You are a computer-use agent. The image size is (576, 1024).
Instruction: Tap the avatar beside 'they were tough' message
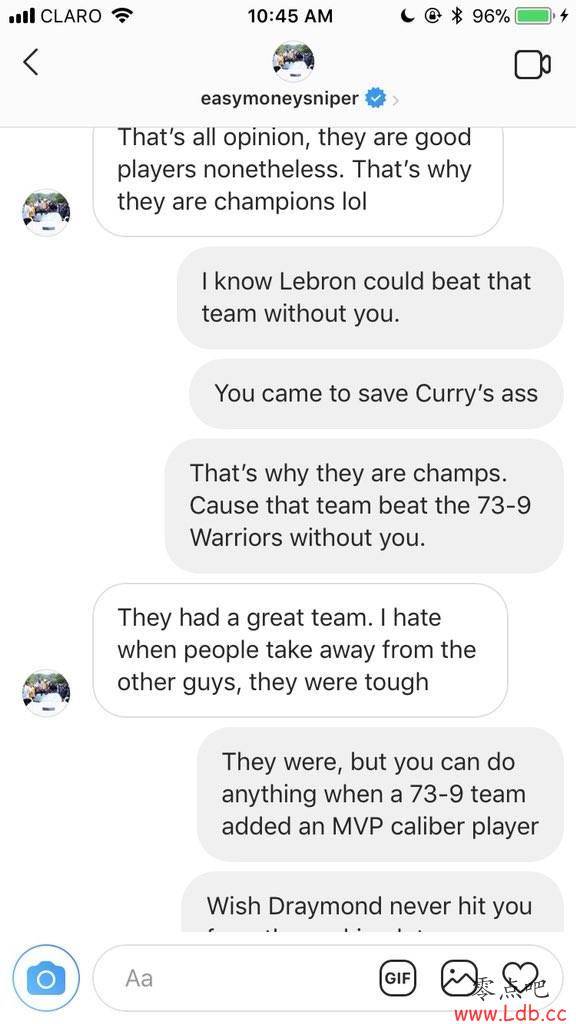46,693
